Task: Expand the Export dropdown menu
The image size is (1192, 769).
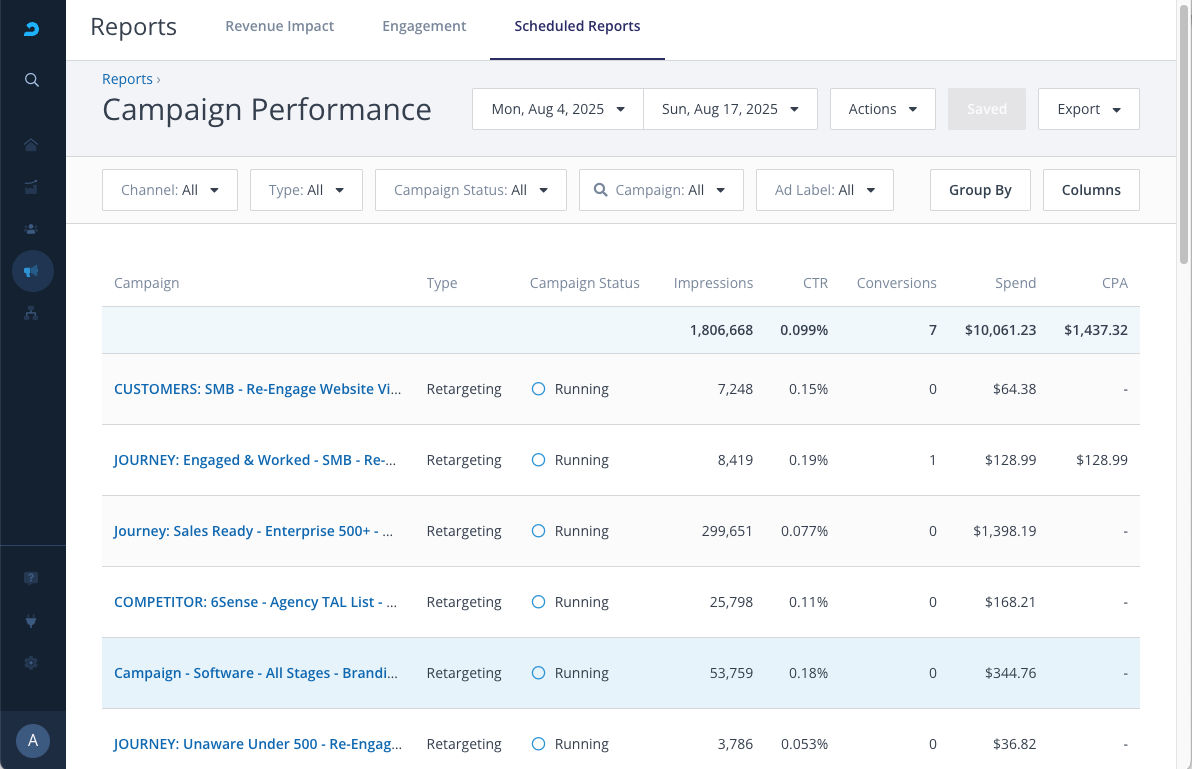Action: click(1089, 109)
